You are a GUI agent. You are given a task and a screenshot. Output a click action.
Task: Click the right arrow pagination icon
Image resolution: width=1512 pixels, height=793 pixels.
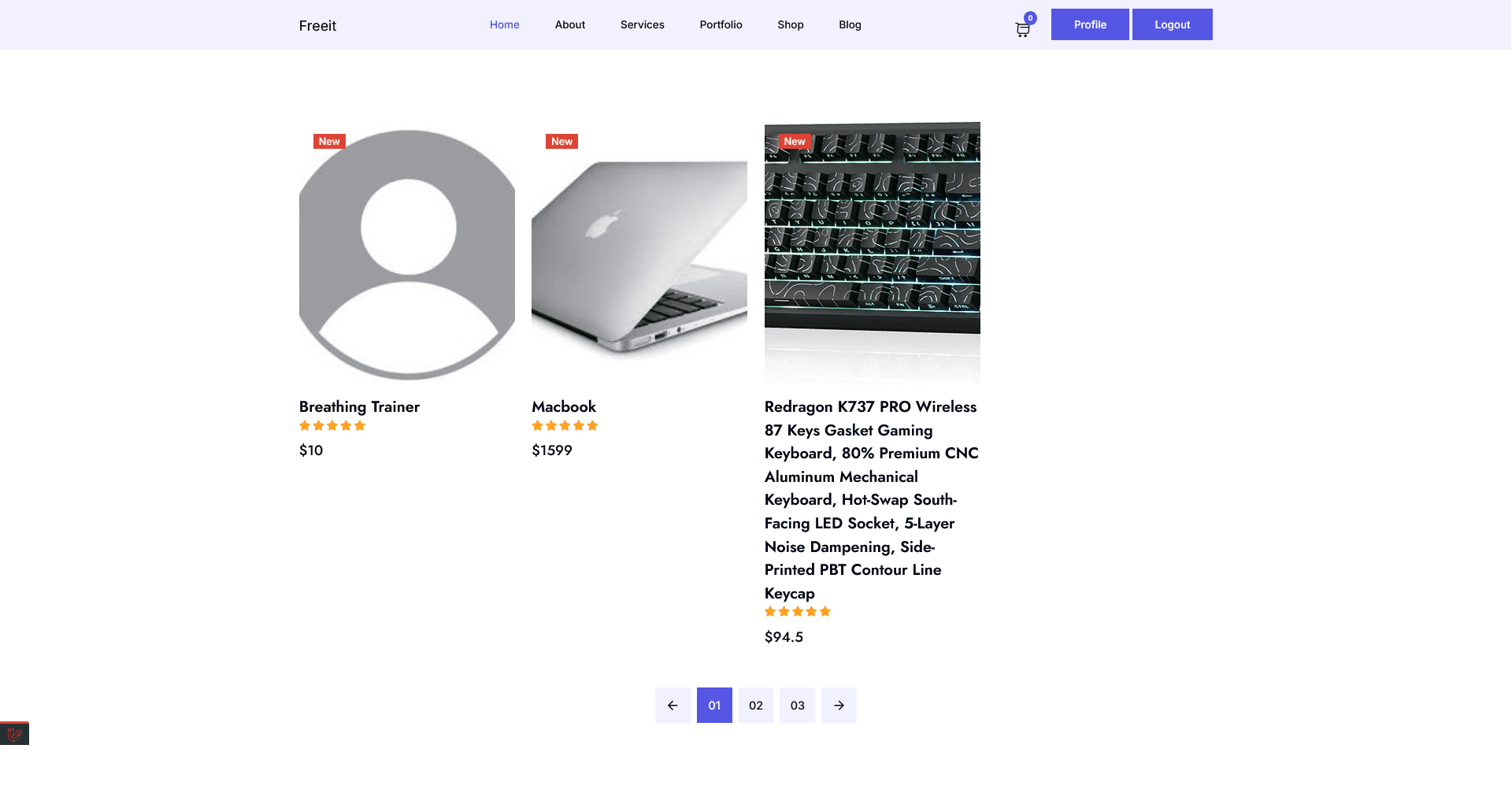[x=839, y=705]
